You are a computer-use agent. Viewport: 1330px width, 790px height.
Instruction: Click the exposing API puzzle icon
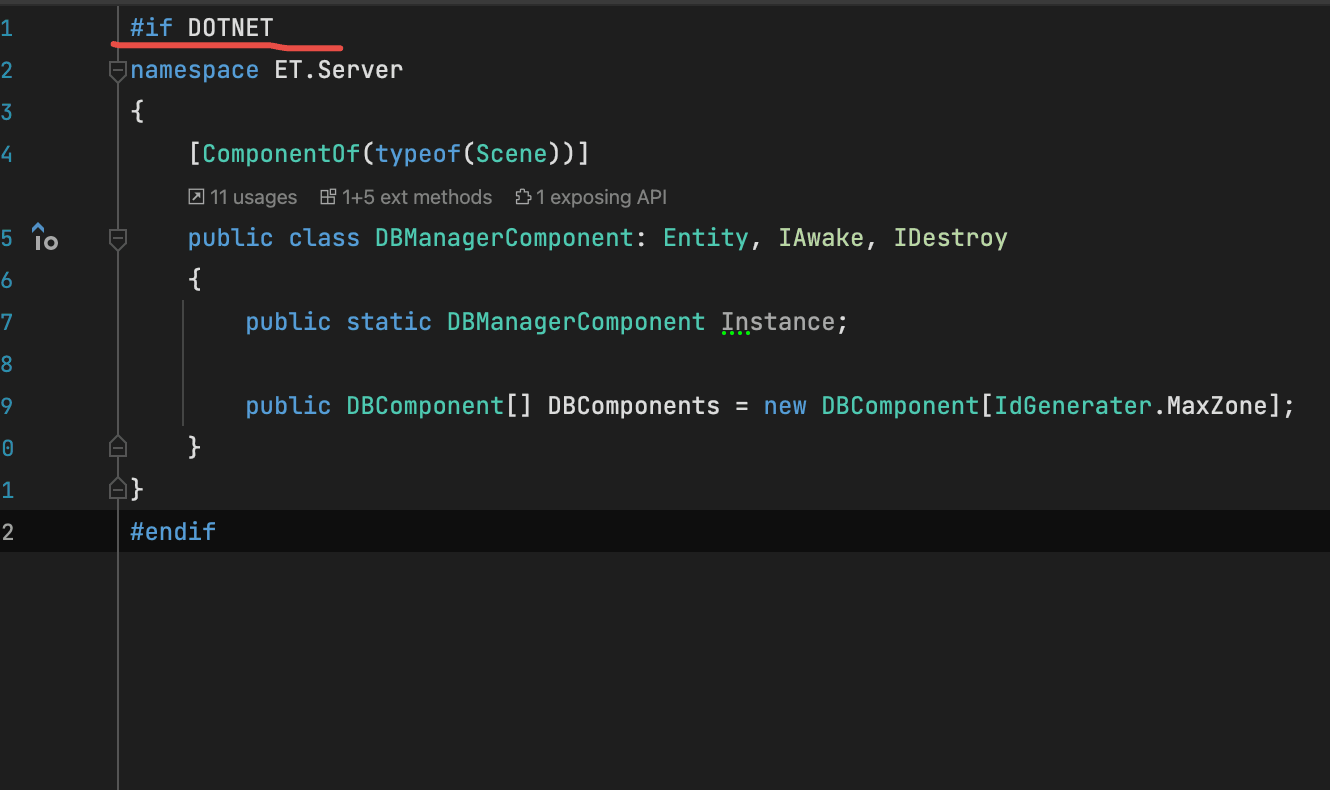tap(523, 197)
